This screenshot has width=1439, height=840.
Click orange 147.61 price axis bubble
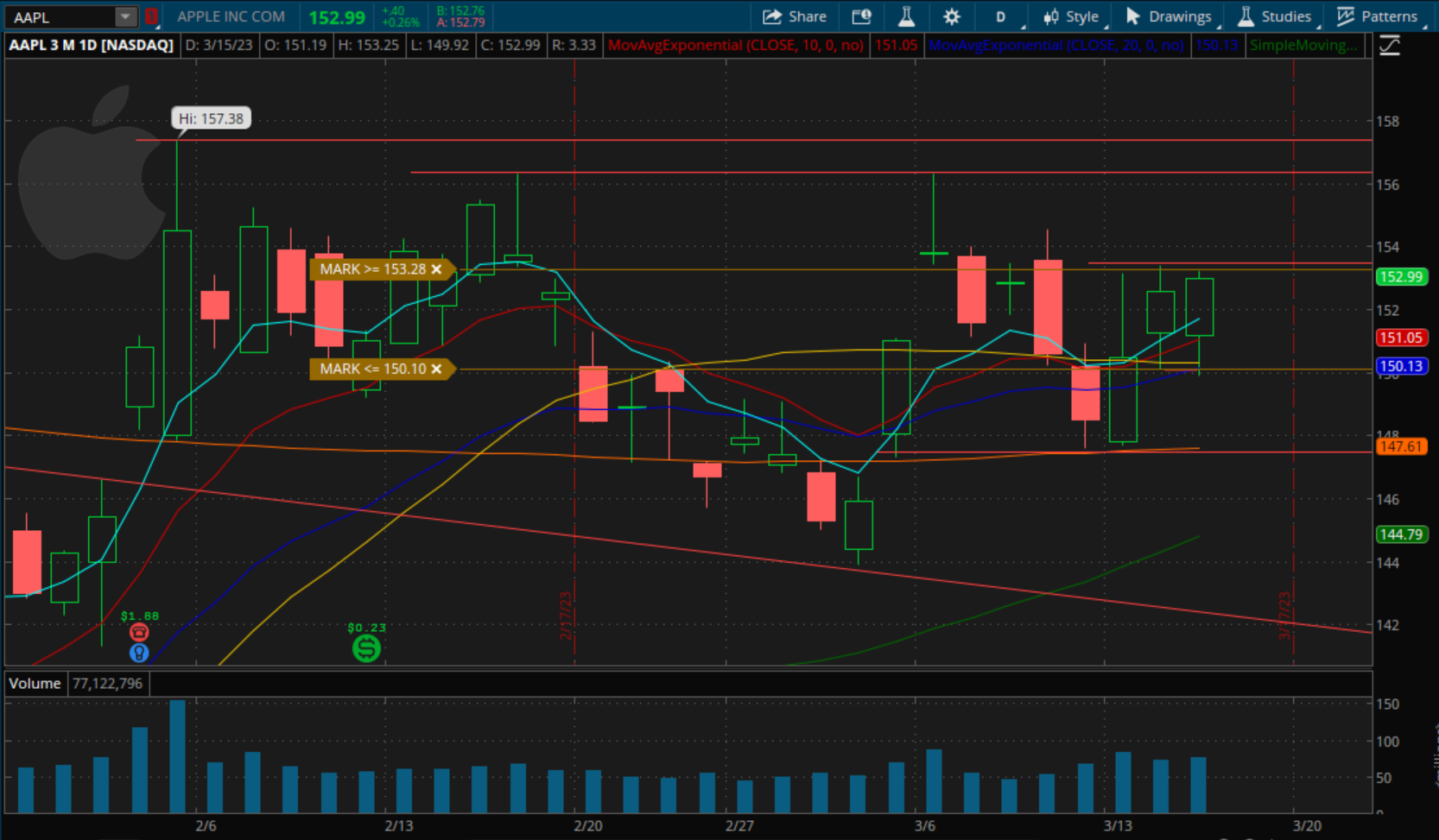point(1401,446)
